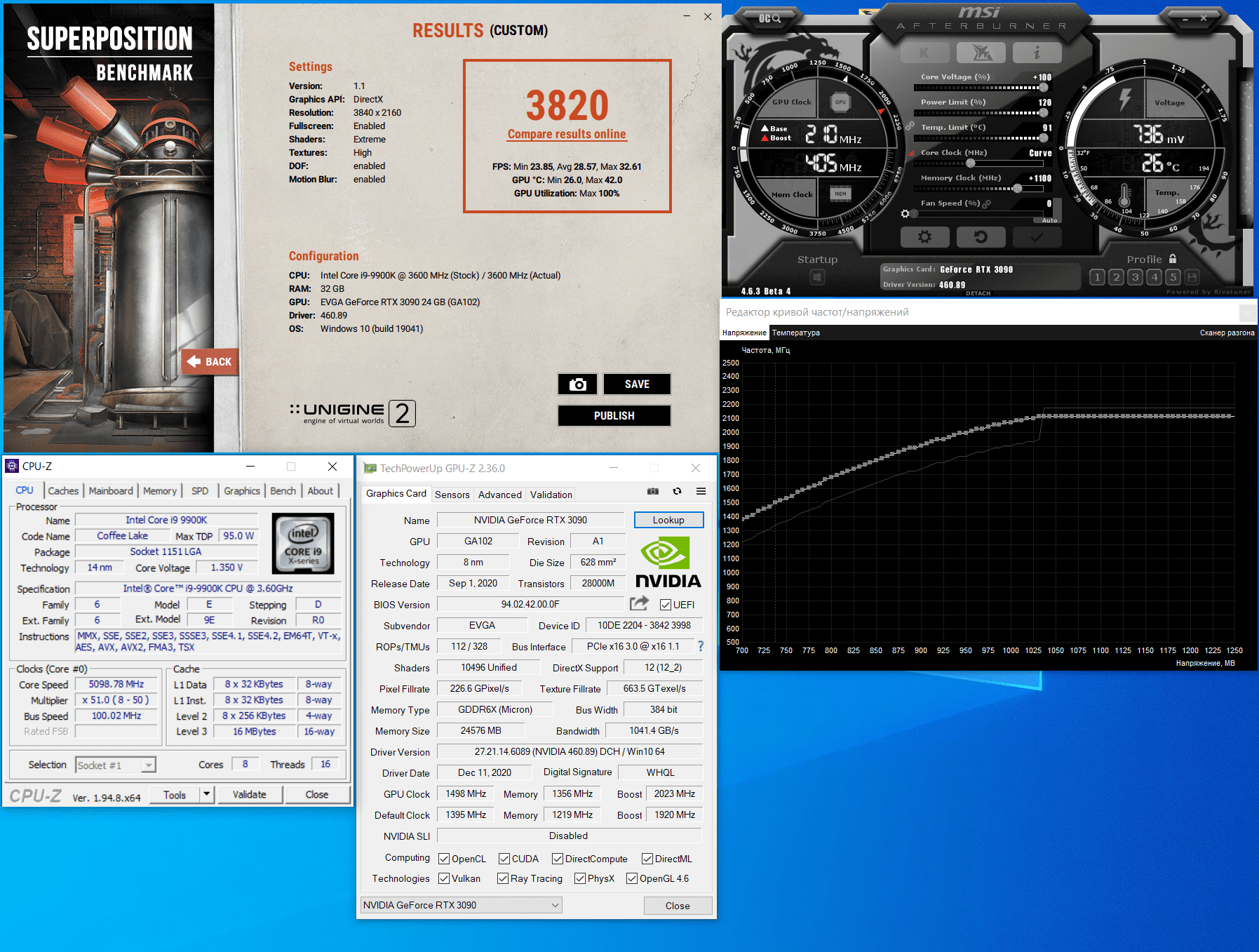Launch the Afterburner jet logo button

point(981,53)
